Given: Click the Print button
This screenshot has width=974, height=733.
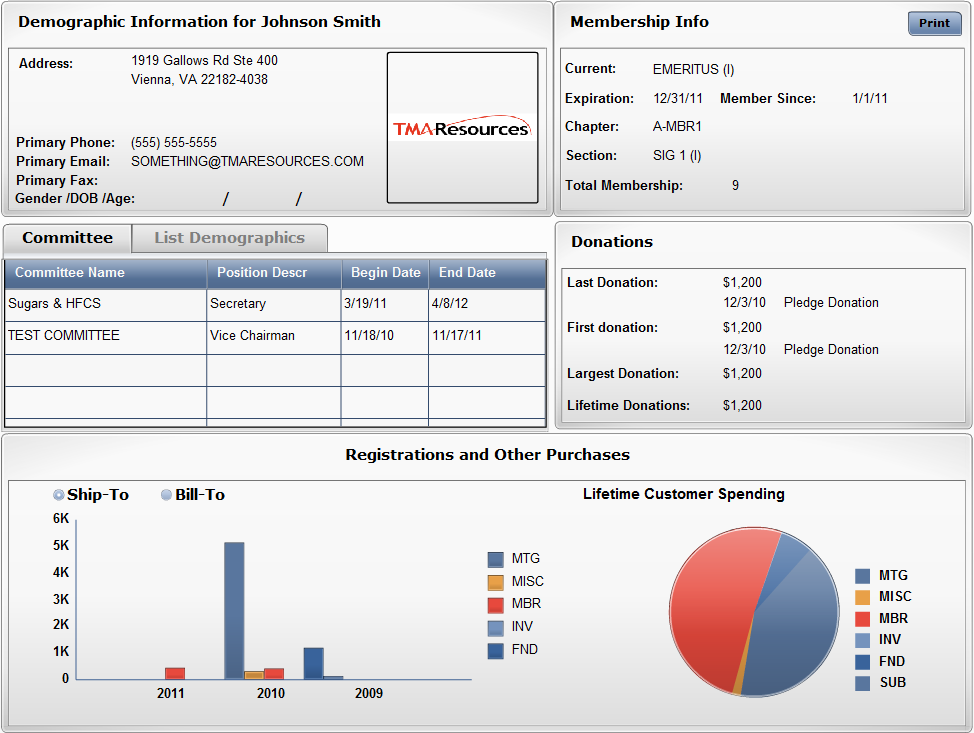Looking at the screenshot, I should [x=934, y=23].
